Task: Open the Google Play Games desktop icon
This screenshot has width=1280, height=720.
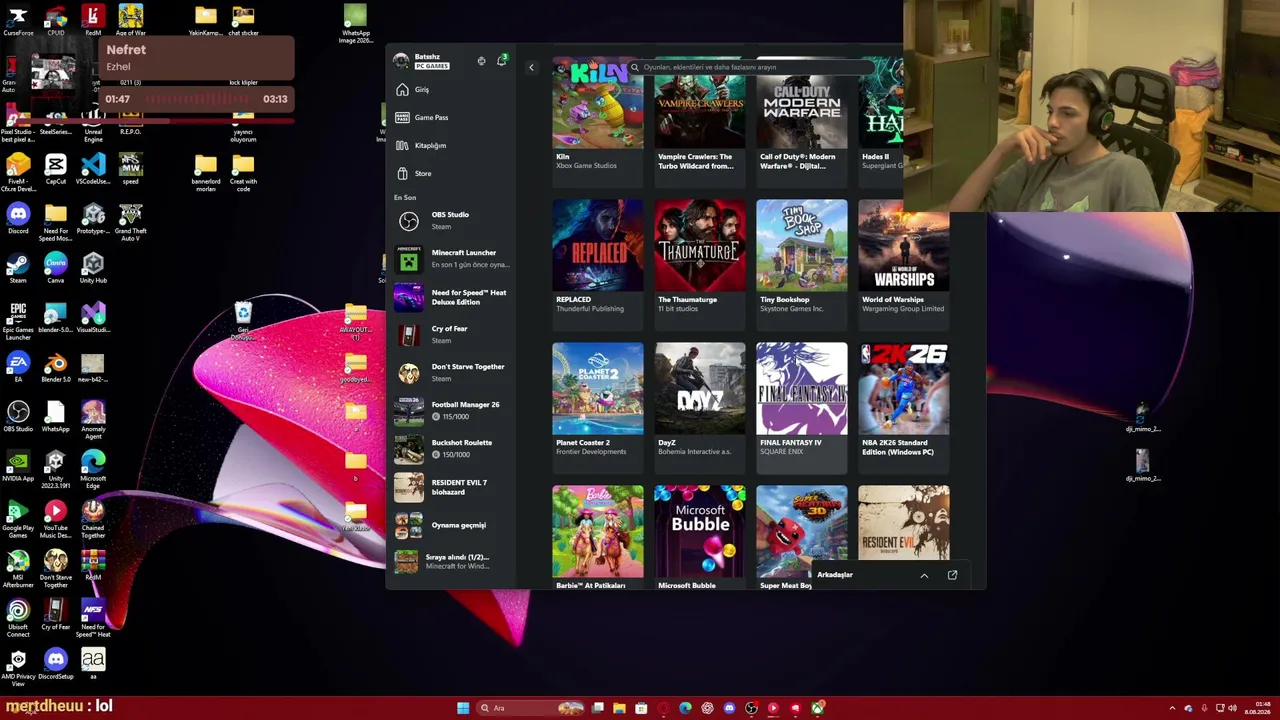Action: 18,518
